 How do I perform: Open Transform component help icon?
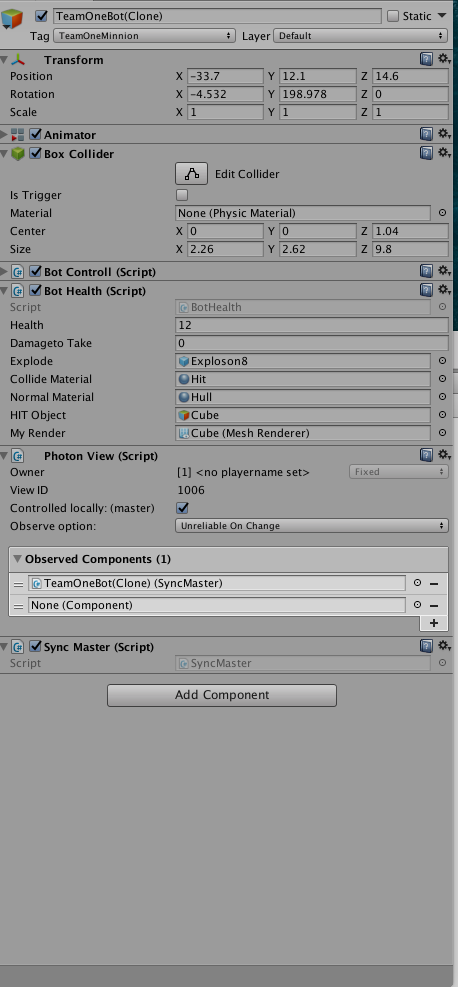tap(427, 59)
